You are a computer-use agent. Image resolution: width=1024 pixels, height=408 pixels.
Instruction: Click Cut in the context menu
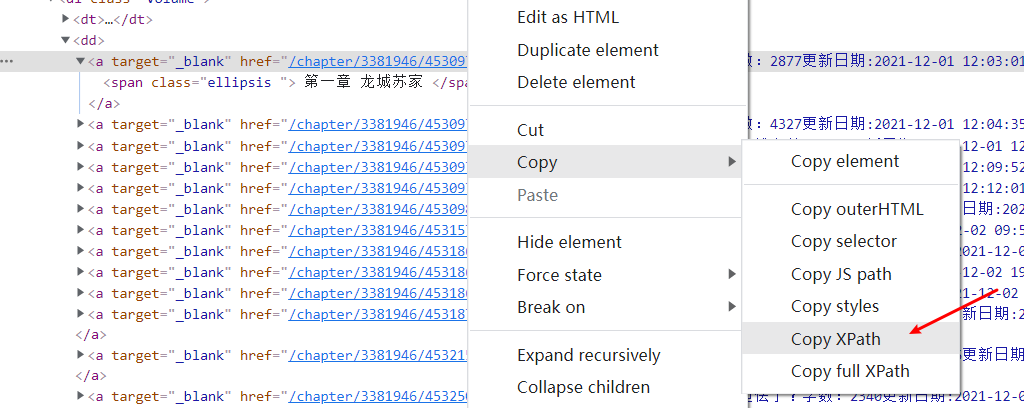(531, 130)
